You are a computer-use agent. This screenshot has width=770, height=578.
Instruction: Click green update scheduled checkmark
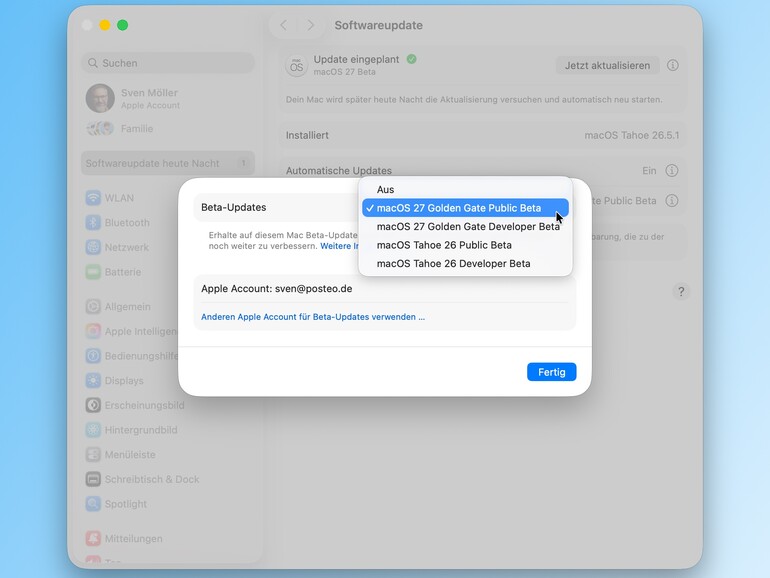(x=412, y=59)
